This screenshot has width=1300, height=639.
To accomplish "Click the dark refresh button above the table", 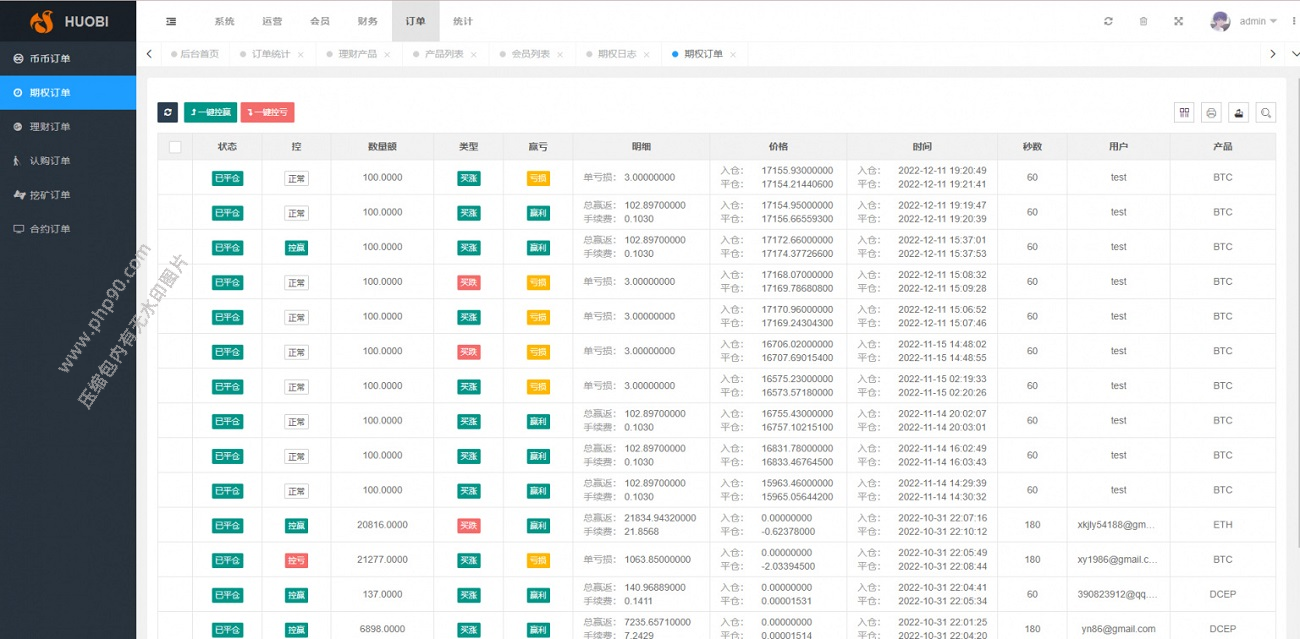I will pos(167,113).
